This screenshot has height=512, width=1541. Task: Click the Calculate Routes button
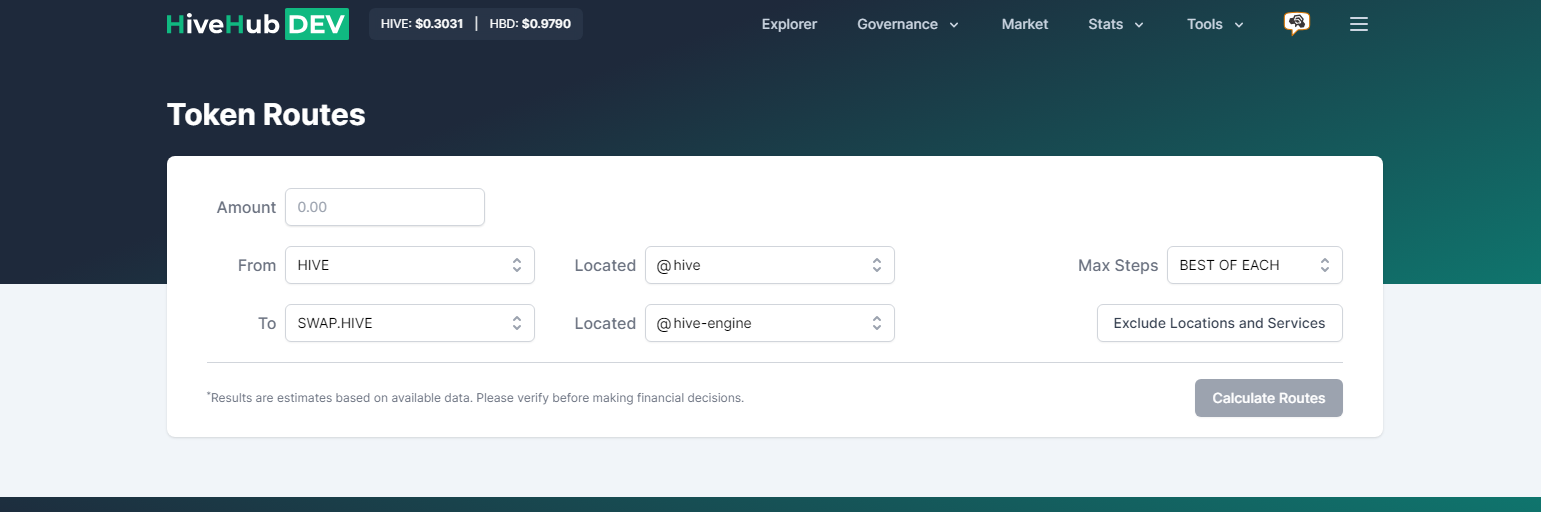[1269, 398]
